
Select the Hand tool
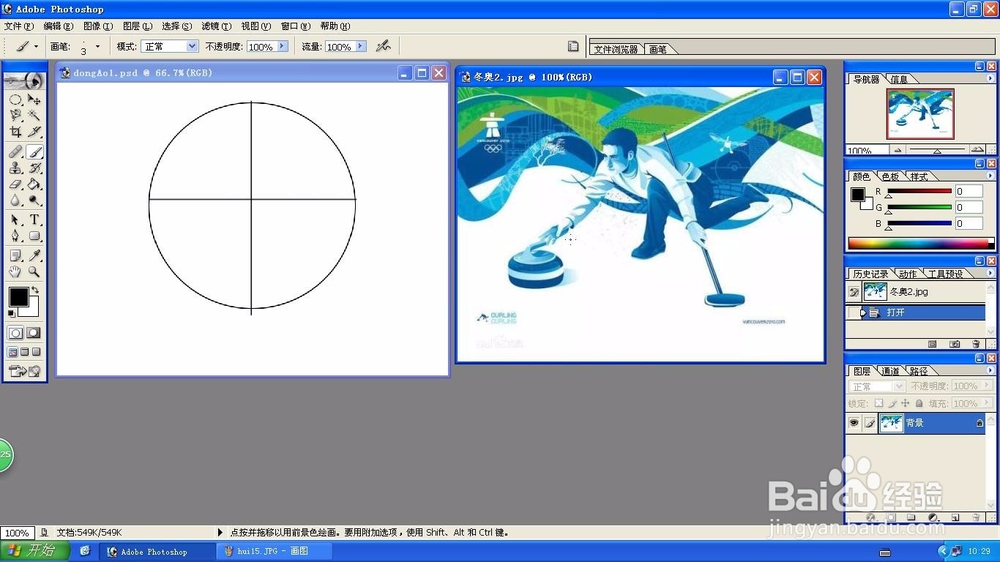point(15,272)
